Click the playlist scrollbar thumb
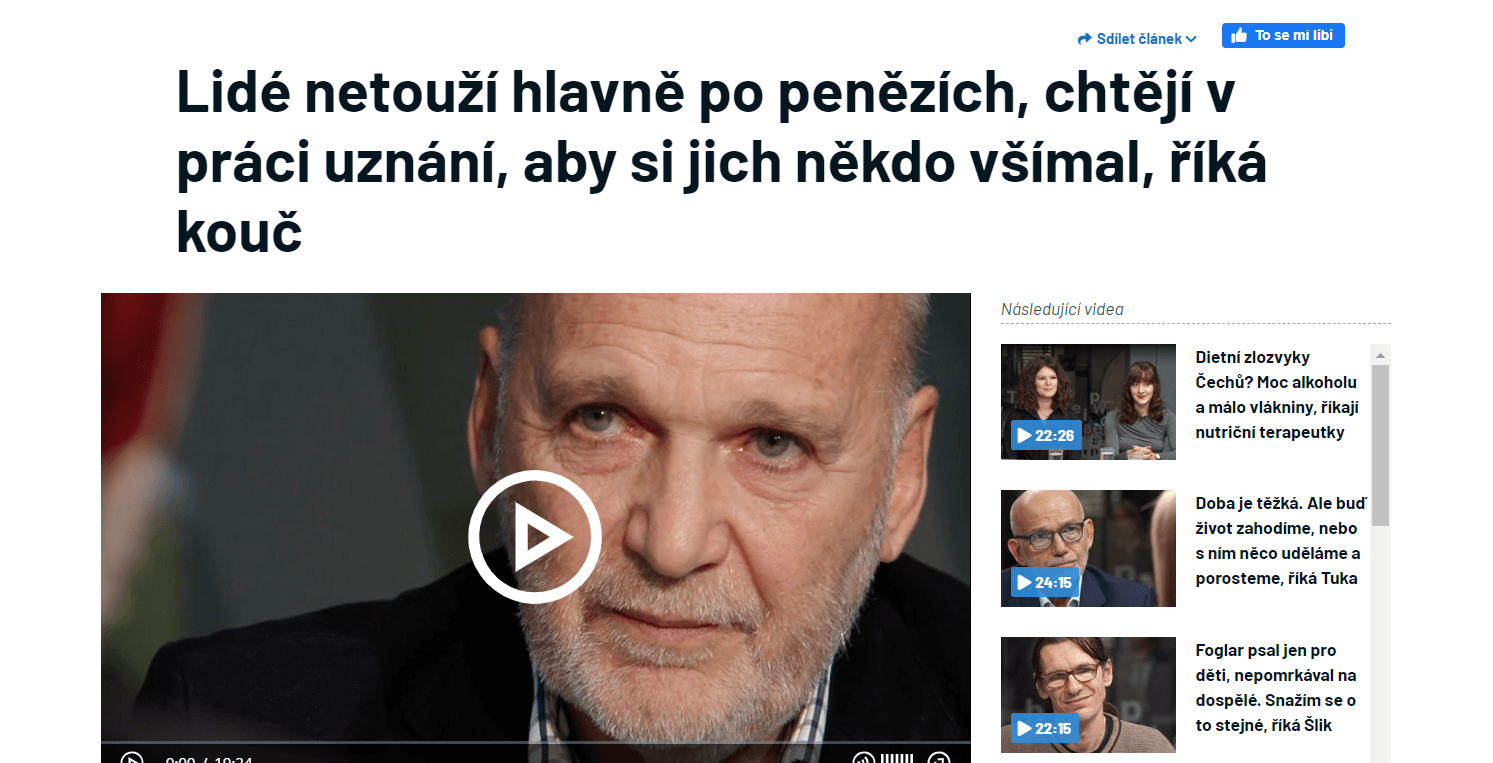 point(1380,445)
